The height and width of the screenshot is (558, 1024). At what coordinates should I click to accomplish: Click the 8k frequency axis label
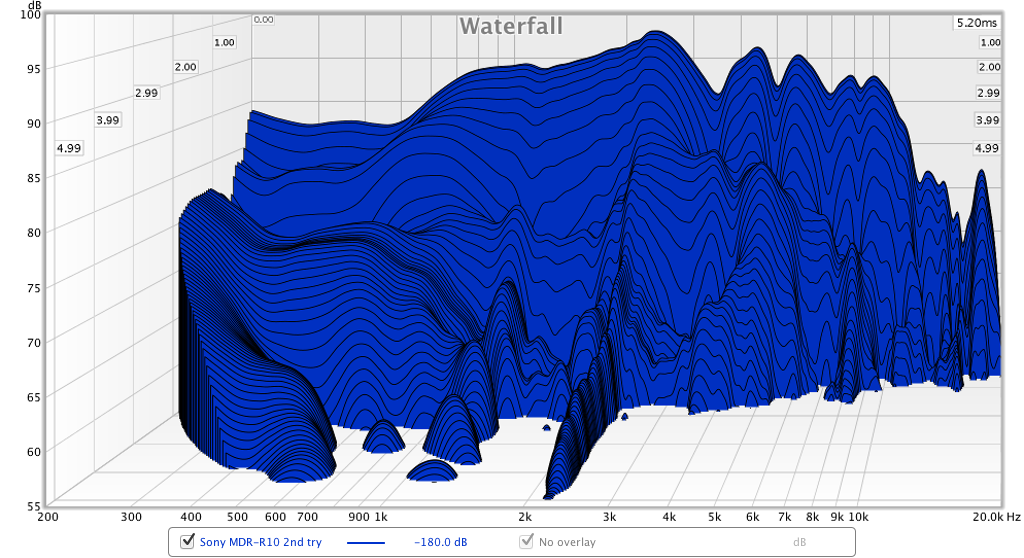pyautogui.click(x=812, y=517)
